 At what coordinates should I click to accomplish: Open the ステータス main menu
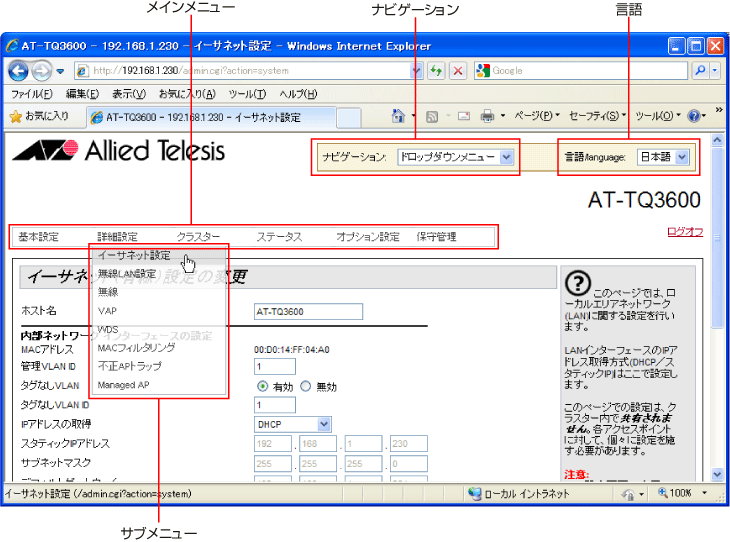[x=279, y=237]
